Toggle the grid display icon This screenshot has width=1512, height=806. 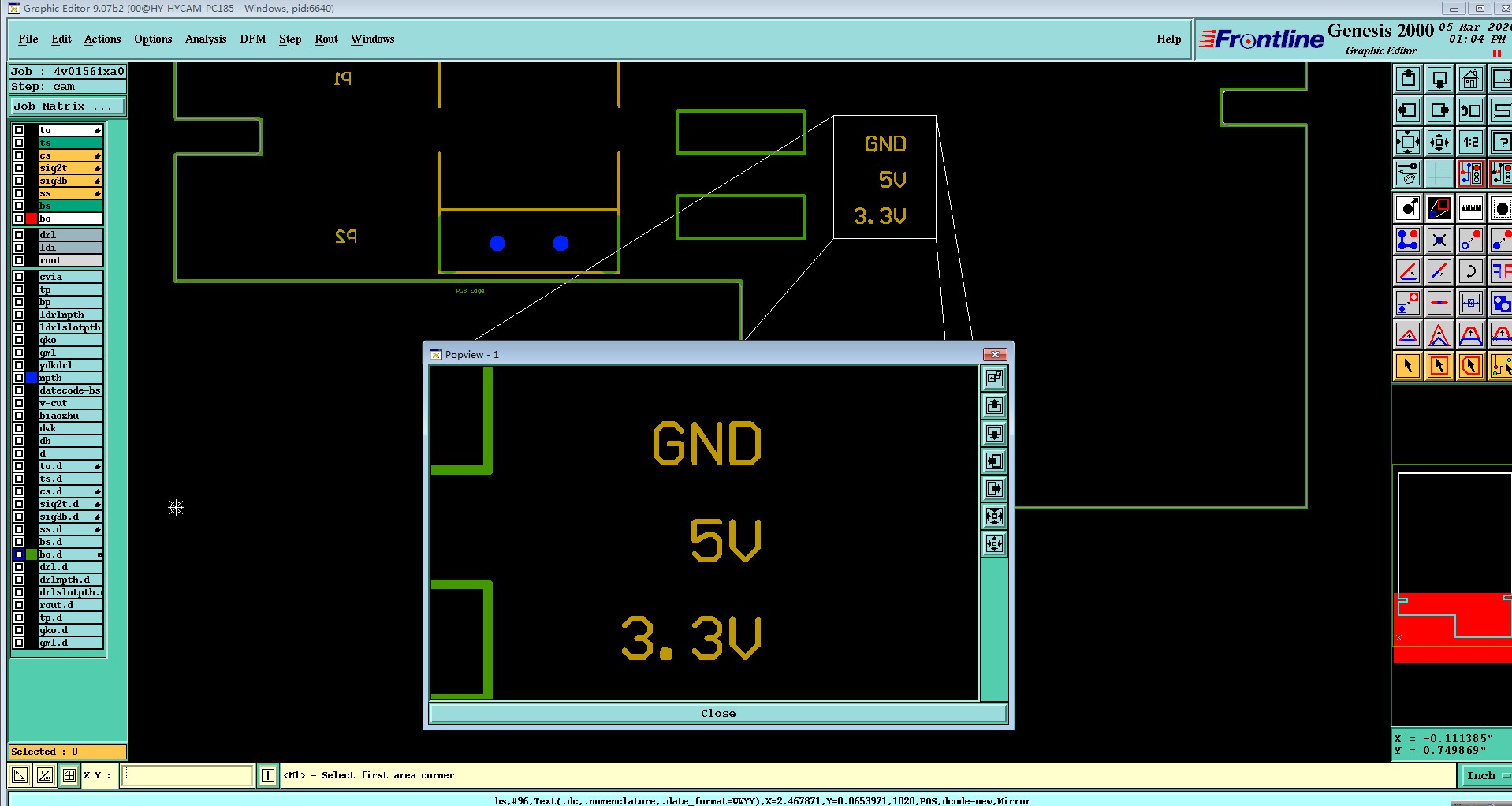tap(1439, 174)
